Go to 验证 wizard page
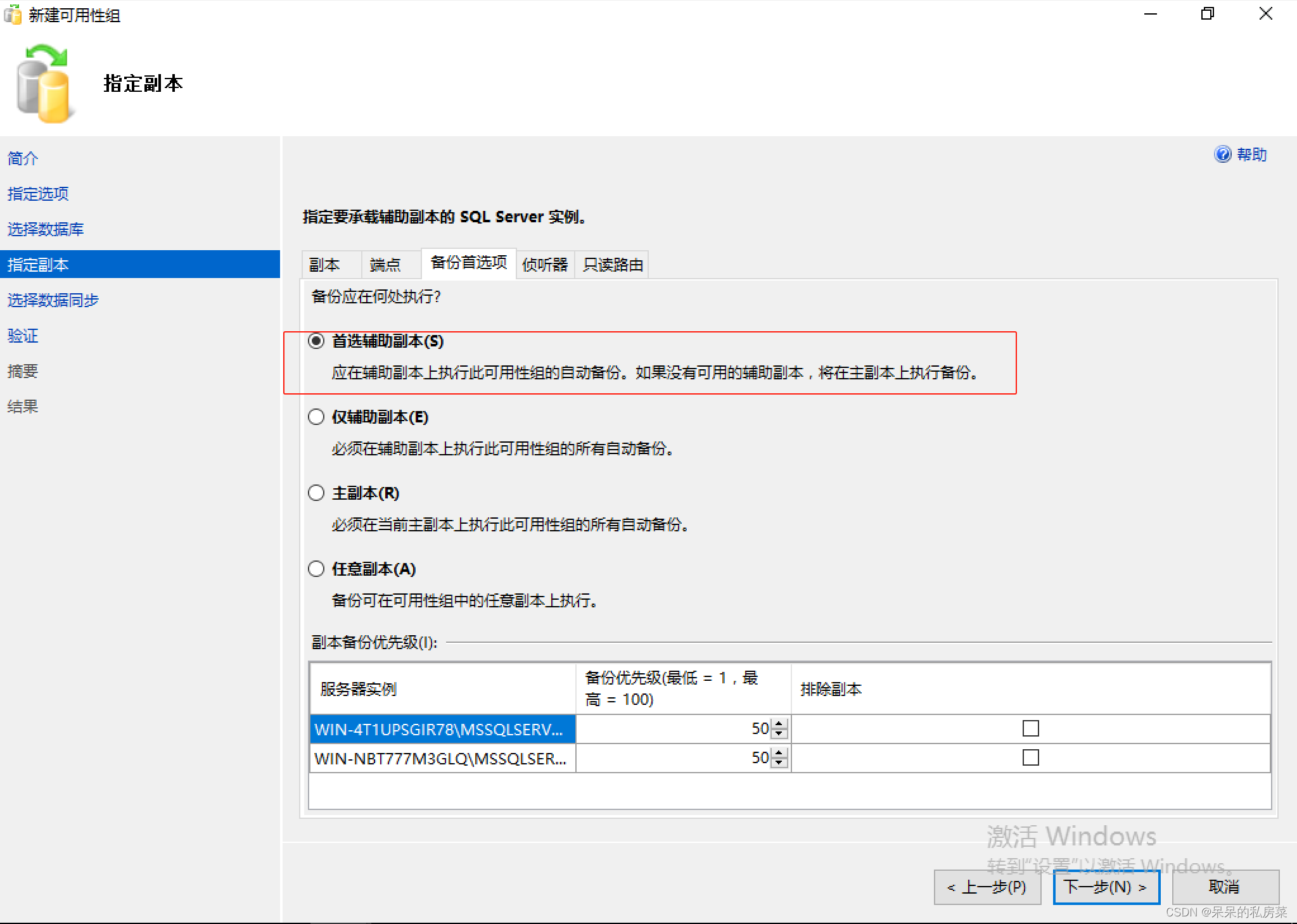 click(x=23, y=336)
